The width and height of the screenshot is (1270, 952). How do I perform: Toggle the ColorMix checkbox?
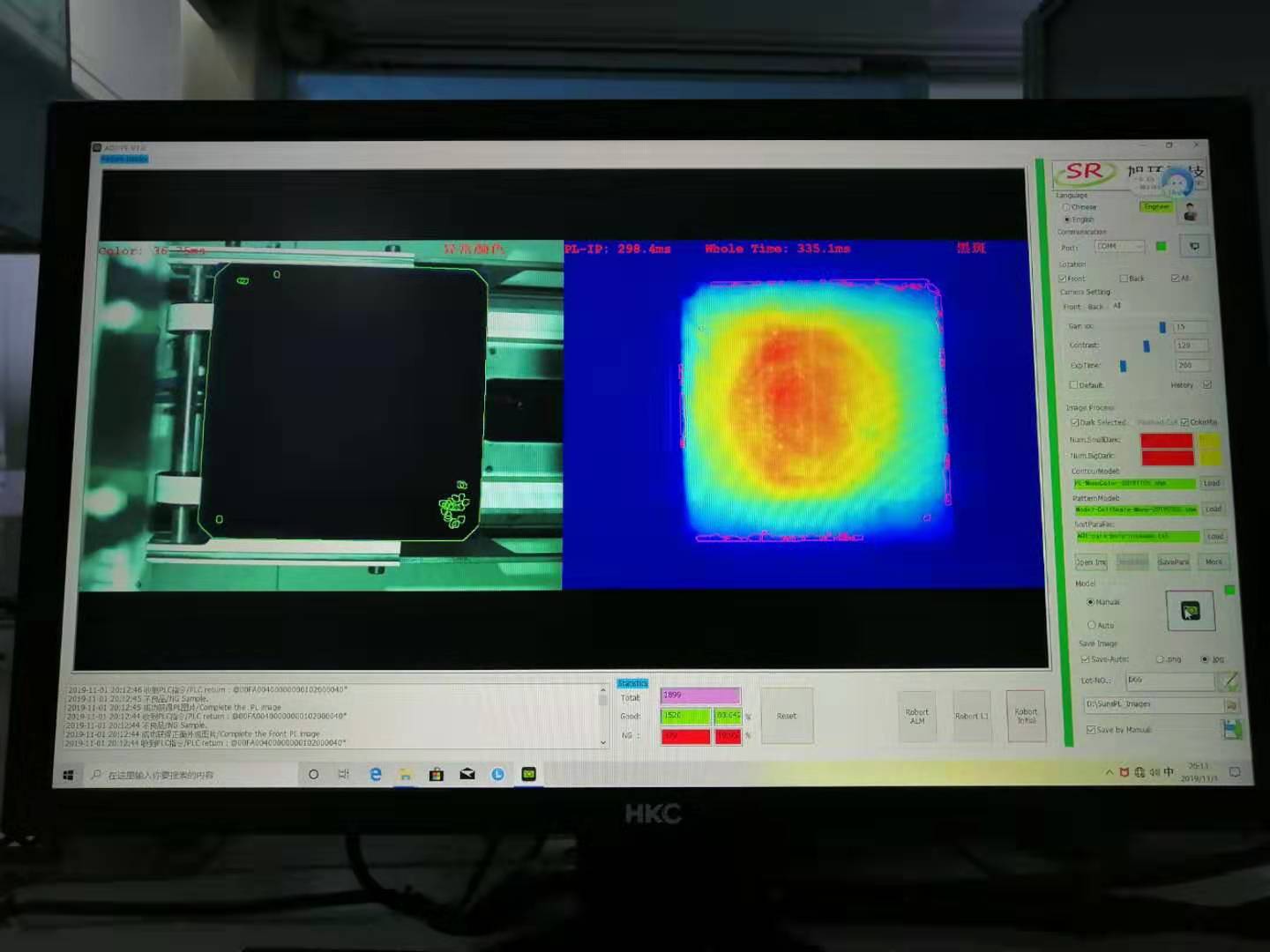pos(1184,422)
